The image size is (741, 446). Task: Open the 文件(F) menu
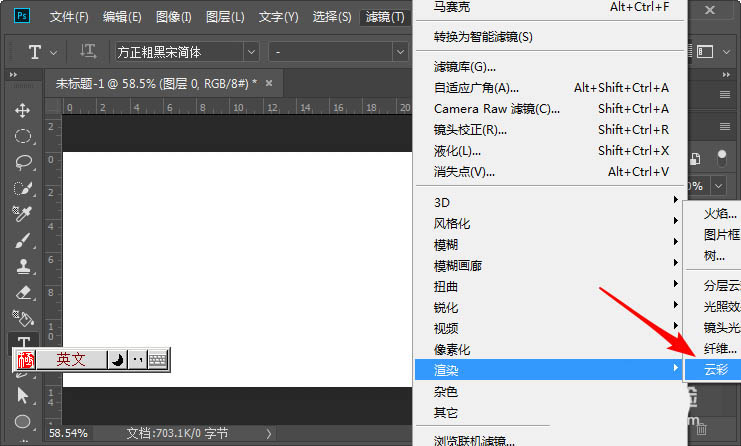coord(69,17)
